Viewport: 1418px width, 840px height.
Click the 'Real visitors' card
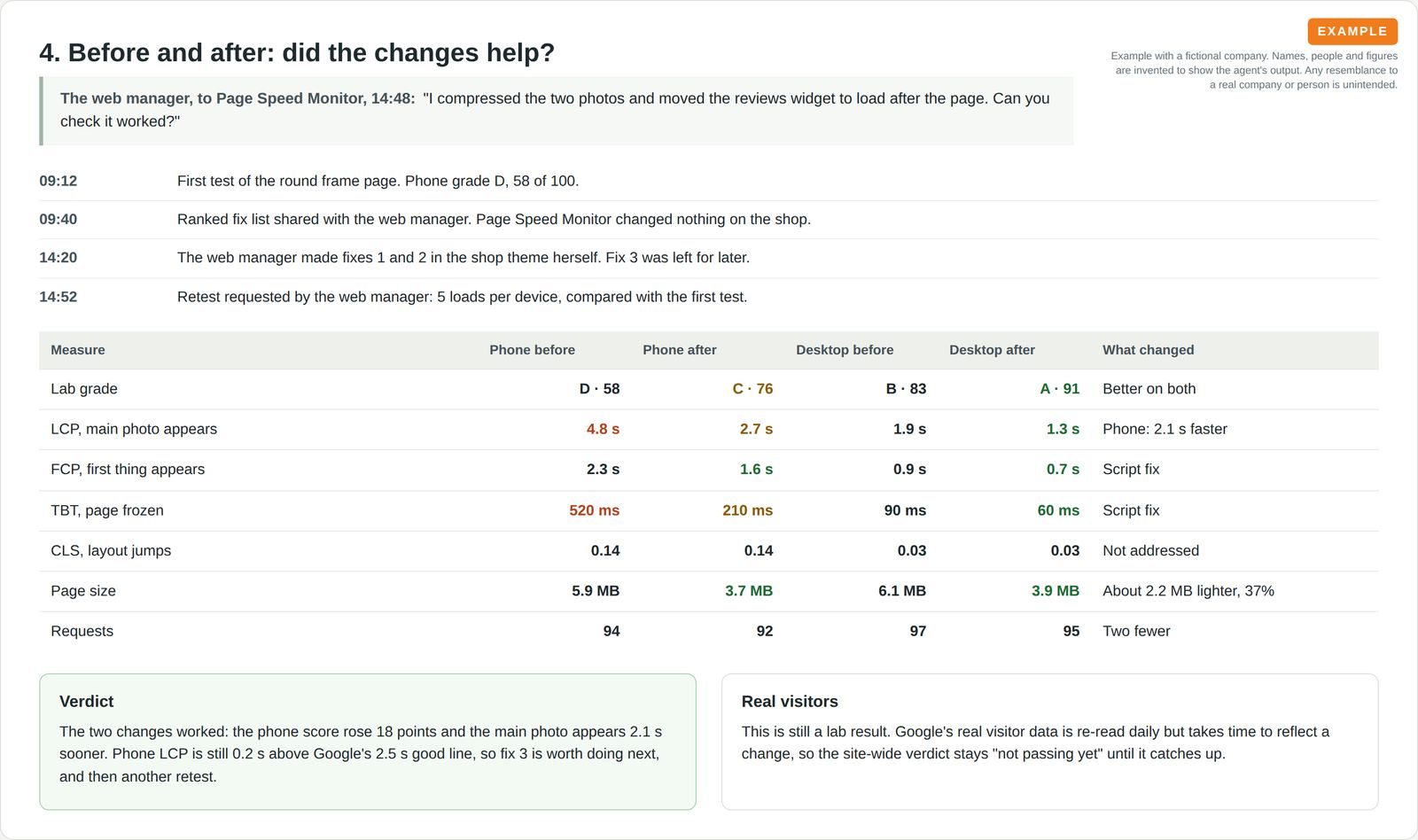(x=1050, y=742)
